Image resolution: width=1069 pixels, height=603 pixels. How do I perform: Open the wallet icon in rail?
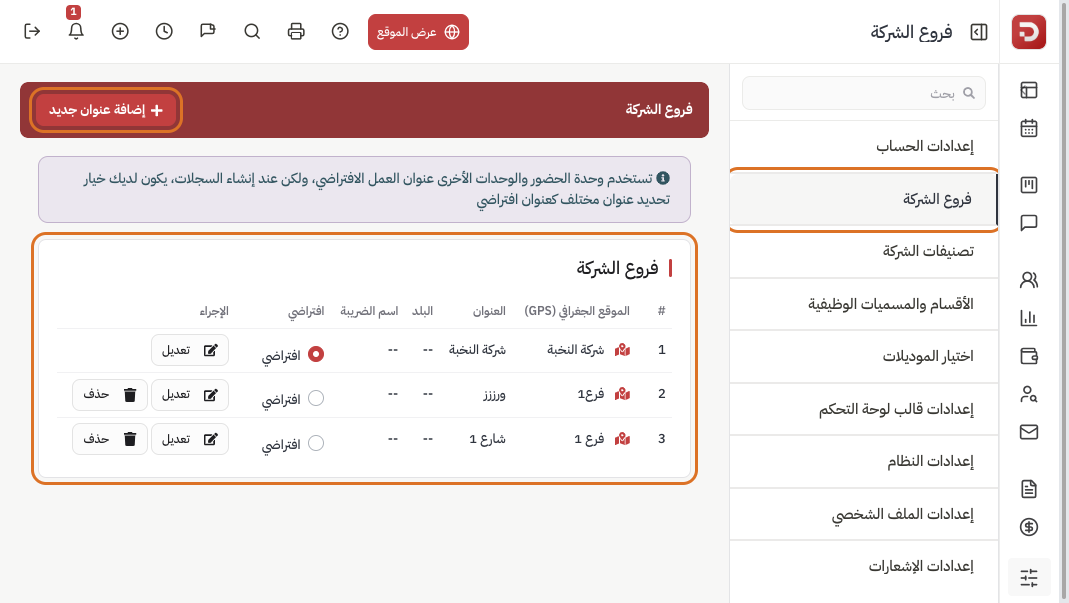point(1029,355)
